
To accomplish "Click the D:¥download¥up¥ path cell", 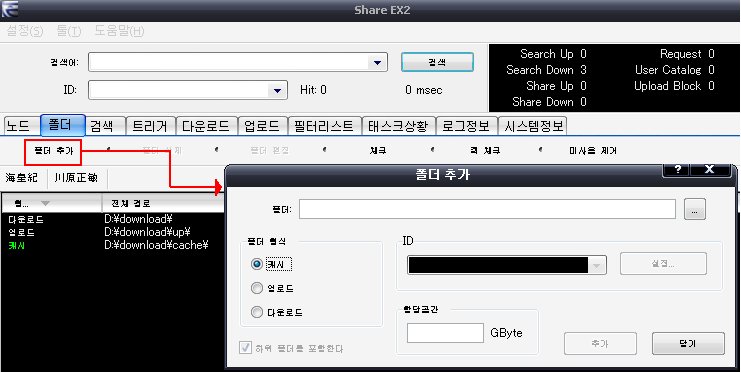I will 147,232.
